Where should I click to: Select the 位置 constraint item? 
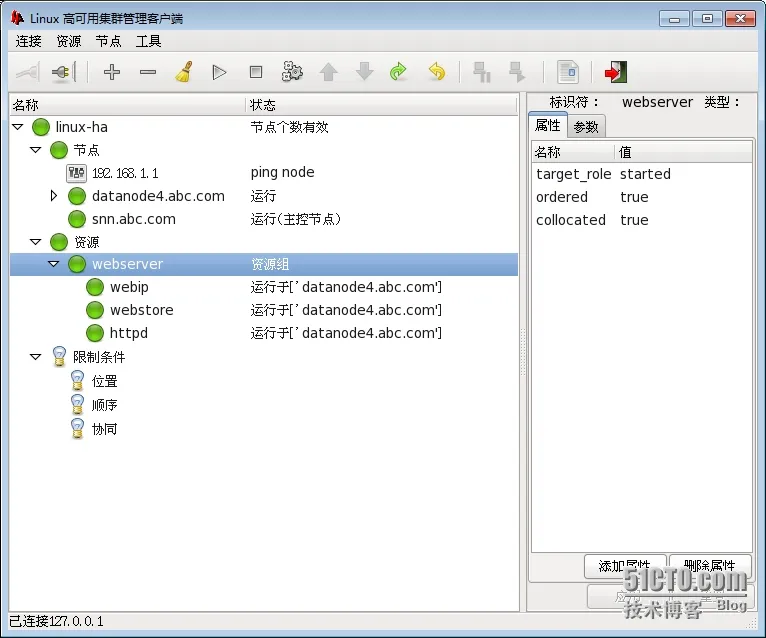(105, 381)
